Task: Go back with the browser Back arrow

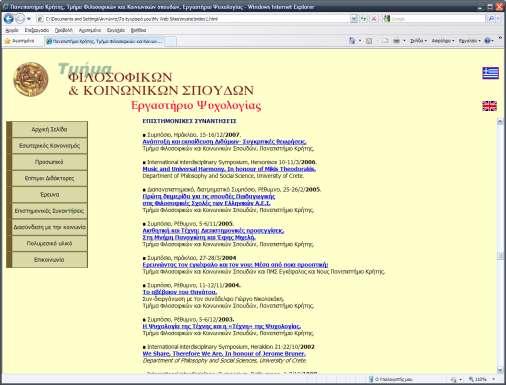Action: tap(8, 19)
